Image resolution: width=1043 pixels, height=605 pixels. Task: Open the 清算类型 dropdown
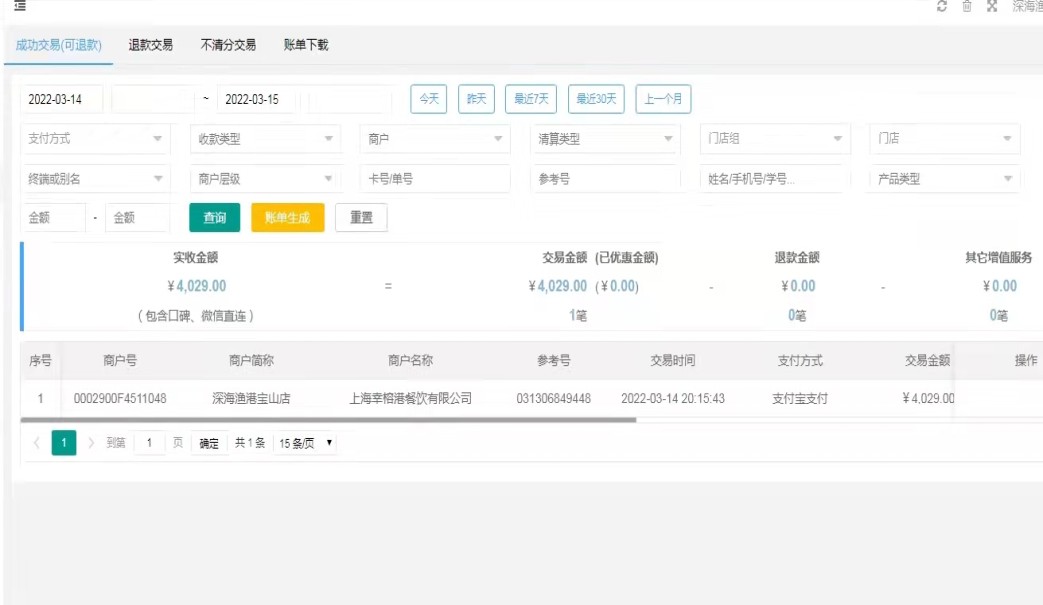605,139
